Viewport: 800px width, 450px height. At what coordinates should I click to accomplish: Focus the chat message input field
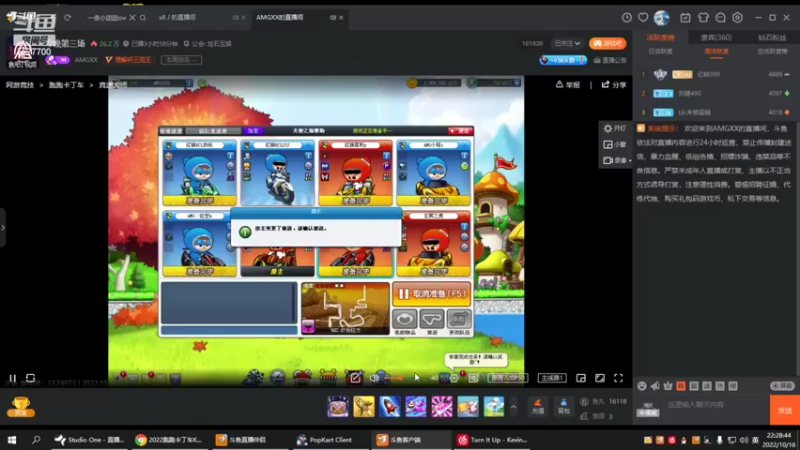[714, 405]
